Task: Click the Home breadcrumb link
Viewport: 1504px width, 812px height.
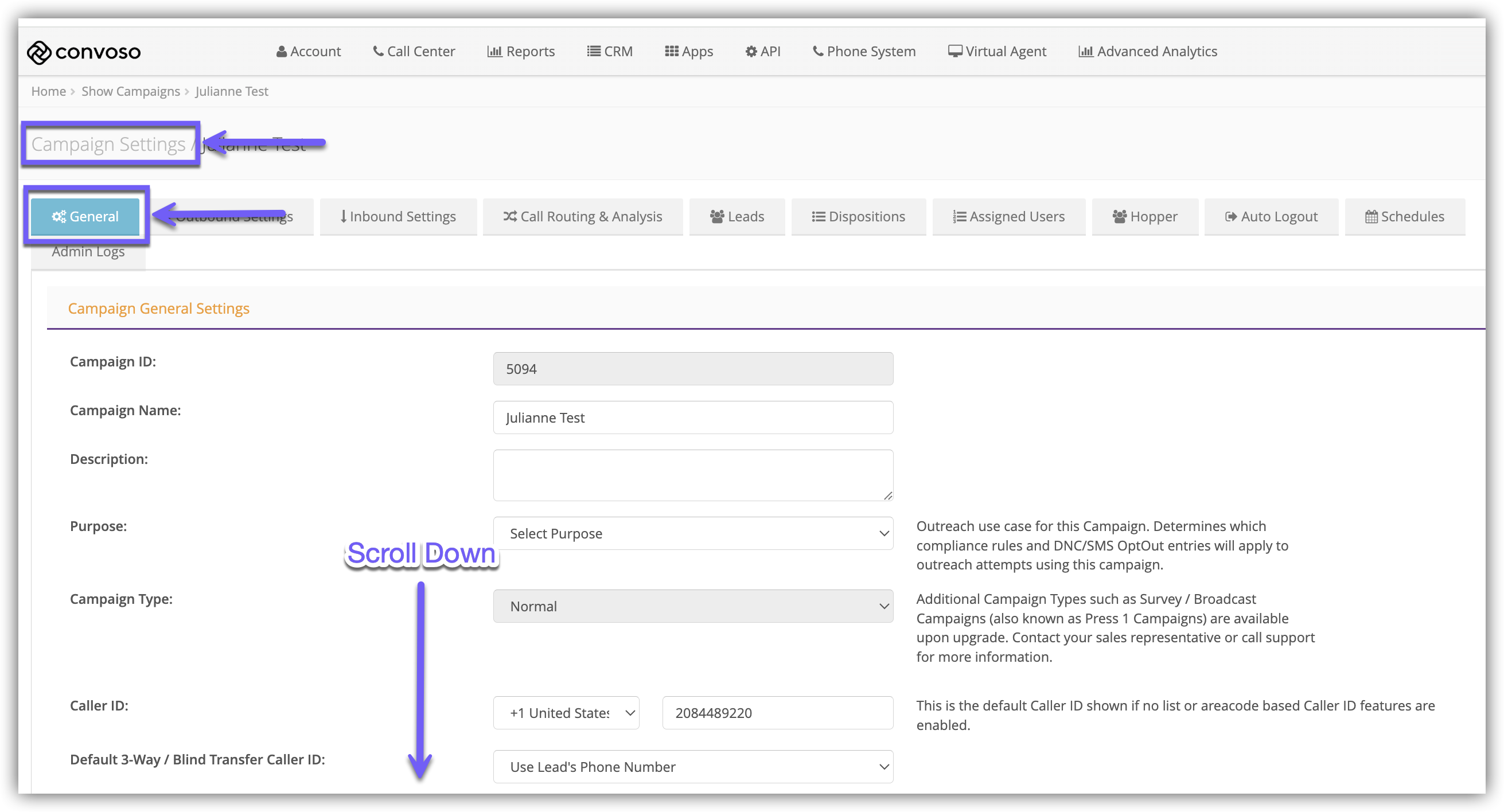Action: click(48, 91)
